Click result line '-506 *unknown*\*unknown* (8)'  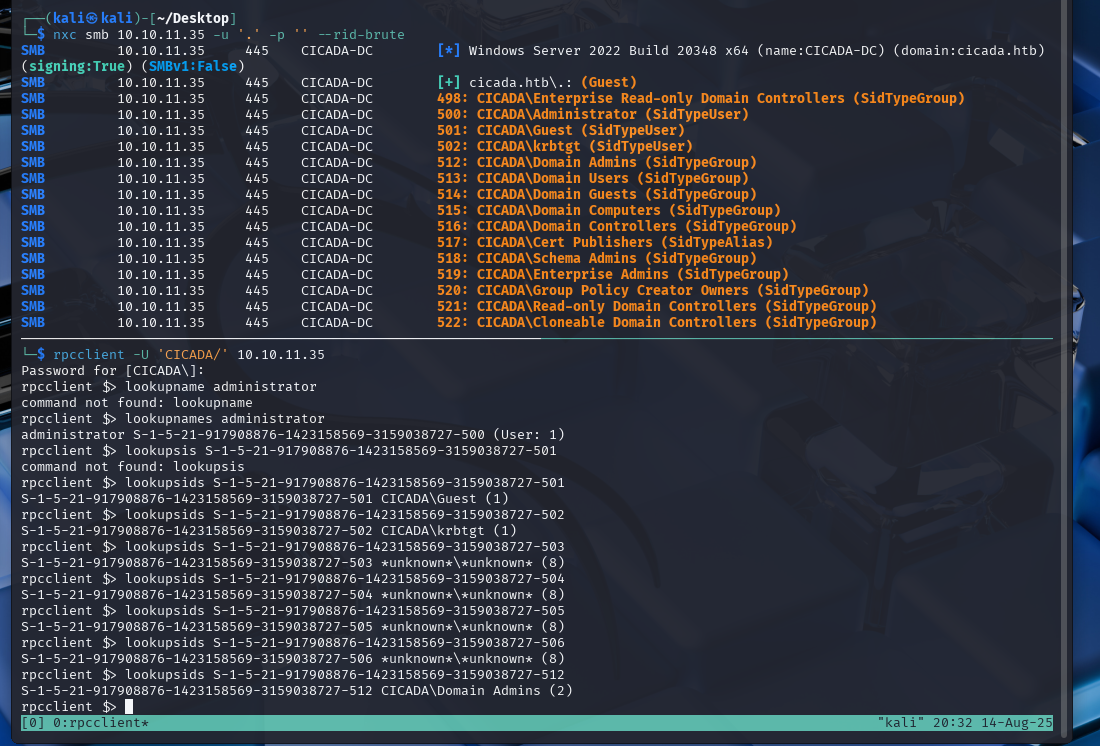click(x=293, y=659)
